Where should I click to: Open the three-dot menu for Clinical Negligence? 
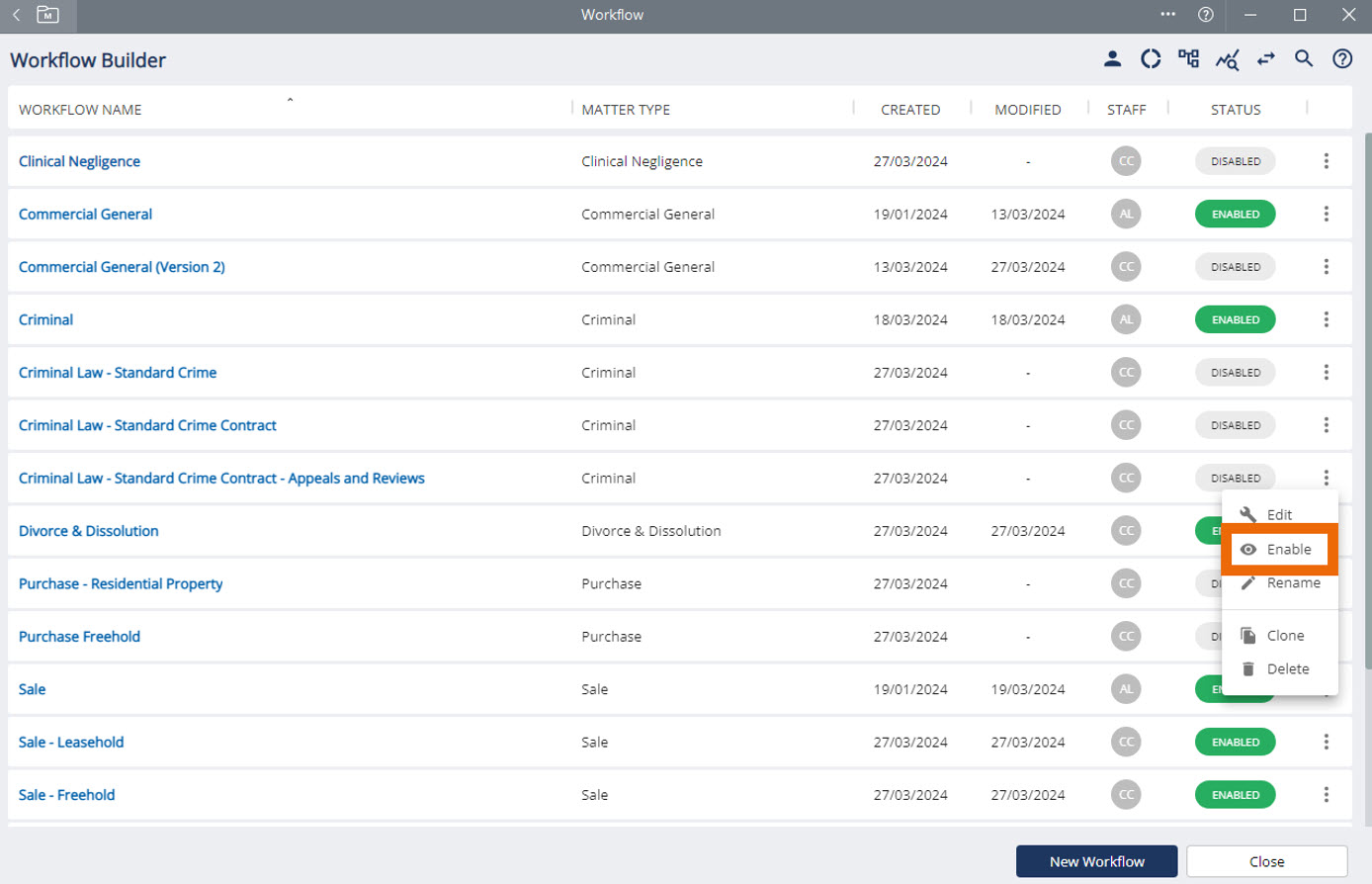click(x=1326, y=161)
